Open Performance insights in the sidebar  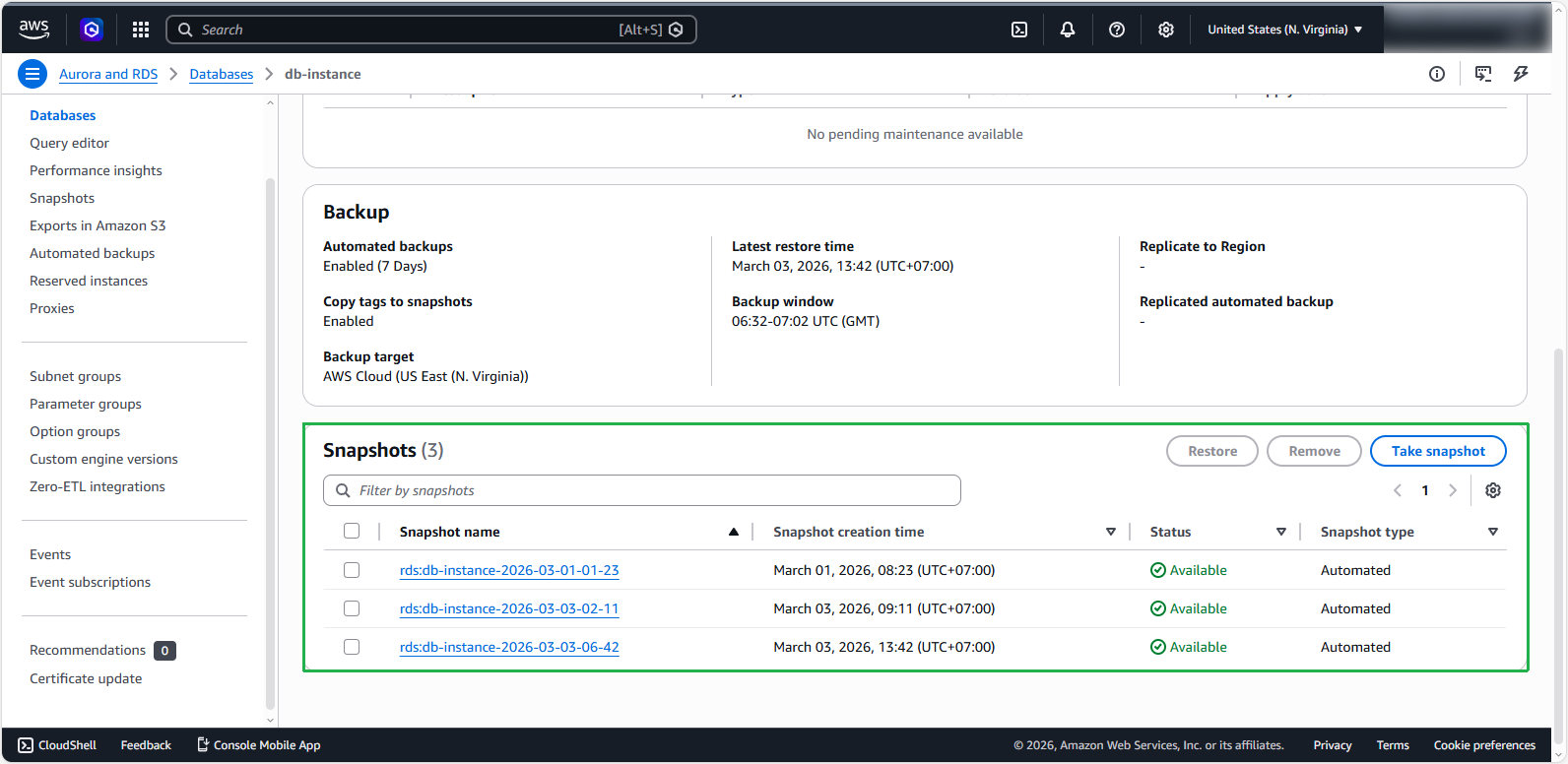(x=96, y=170)
